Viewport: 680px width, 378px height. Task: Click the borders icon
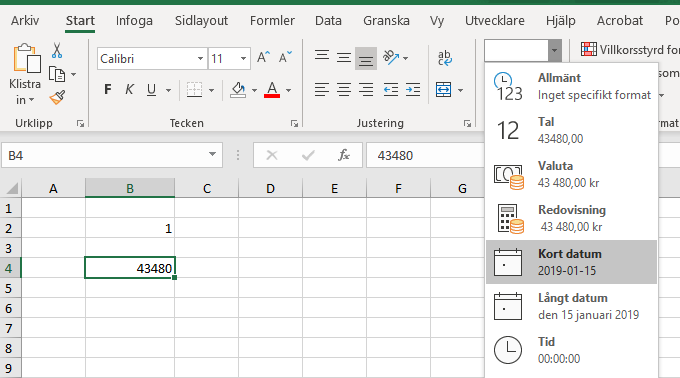[x=194, y=90]
